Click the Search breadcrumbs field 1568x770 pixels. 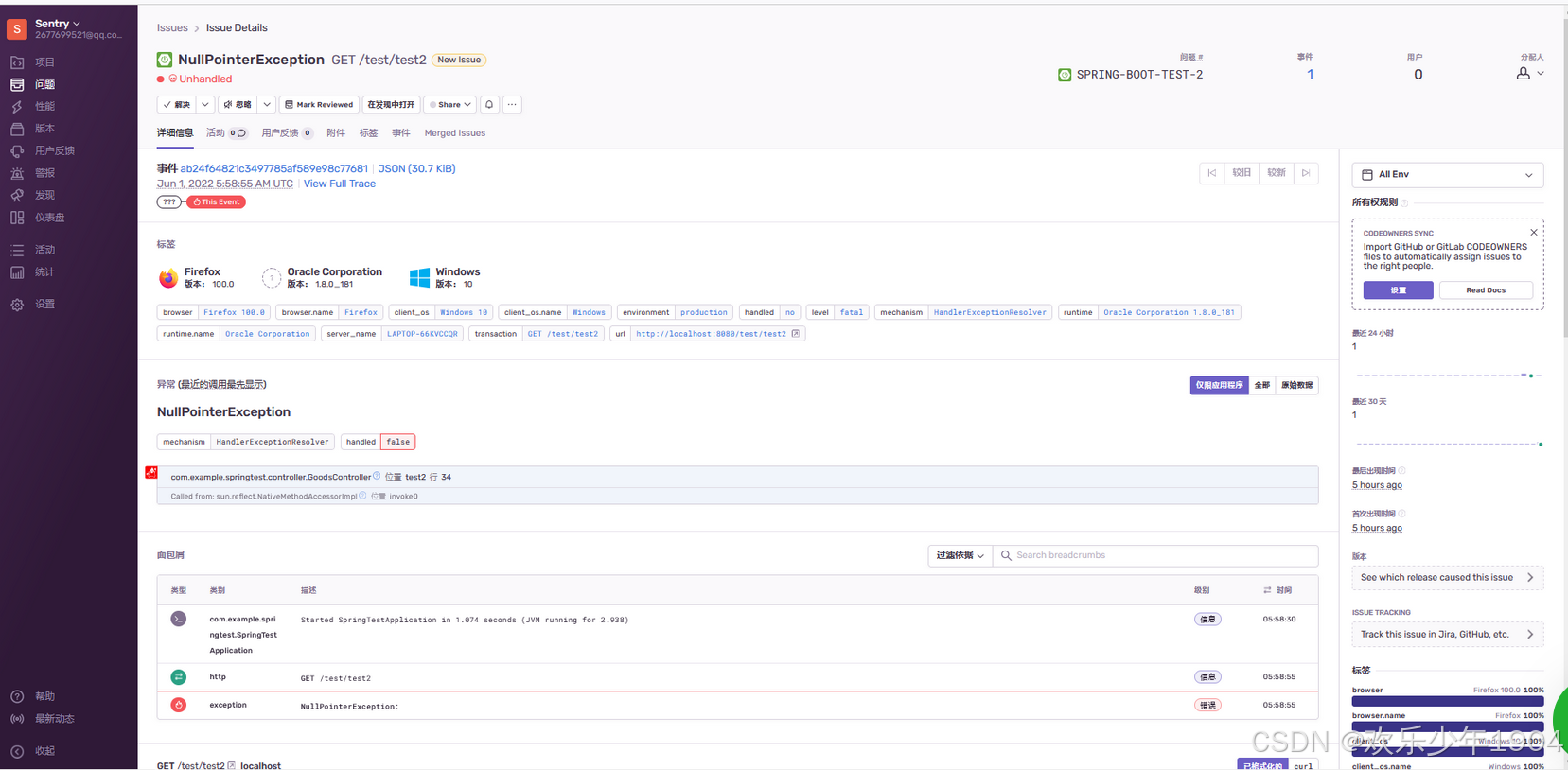(1154, 556)
